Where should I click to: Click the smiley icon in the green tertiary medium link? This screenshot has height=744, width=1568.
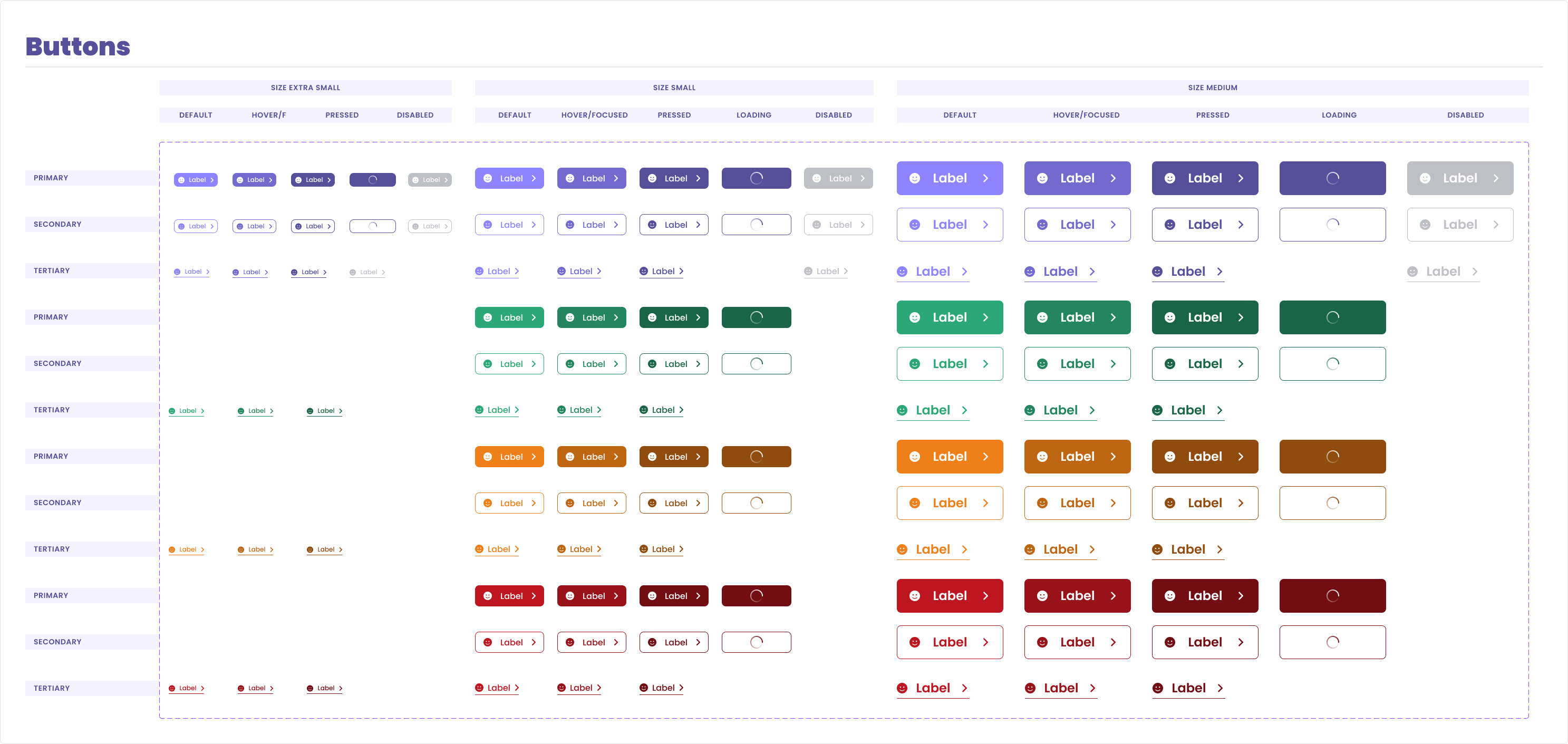click(902, 410)
